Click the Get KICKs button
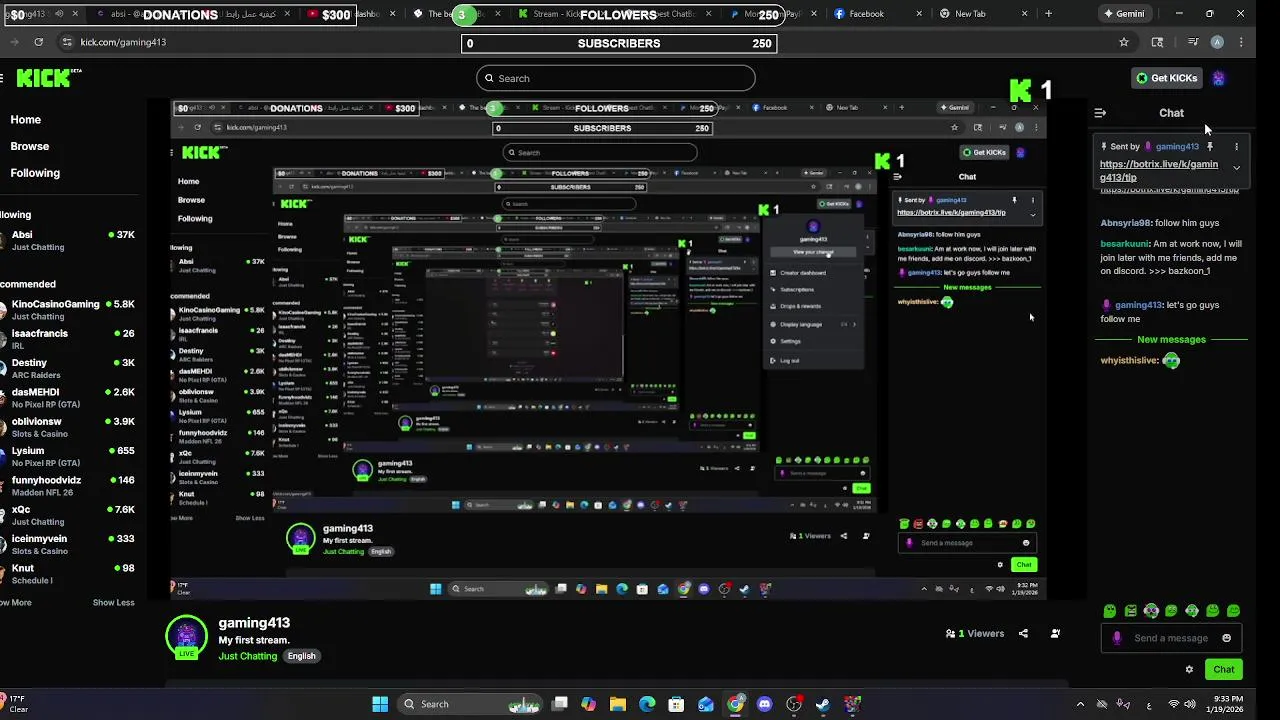Viewport: 1280px width, 720px height. click(1166, 78)
